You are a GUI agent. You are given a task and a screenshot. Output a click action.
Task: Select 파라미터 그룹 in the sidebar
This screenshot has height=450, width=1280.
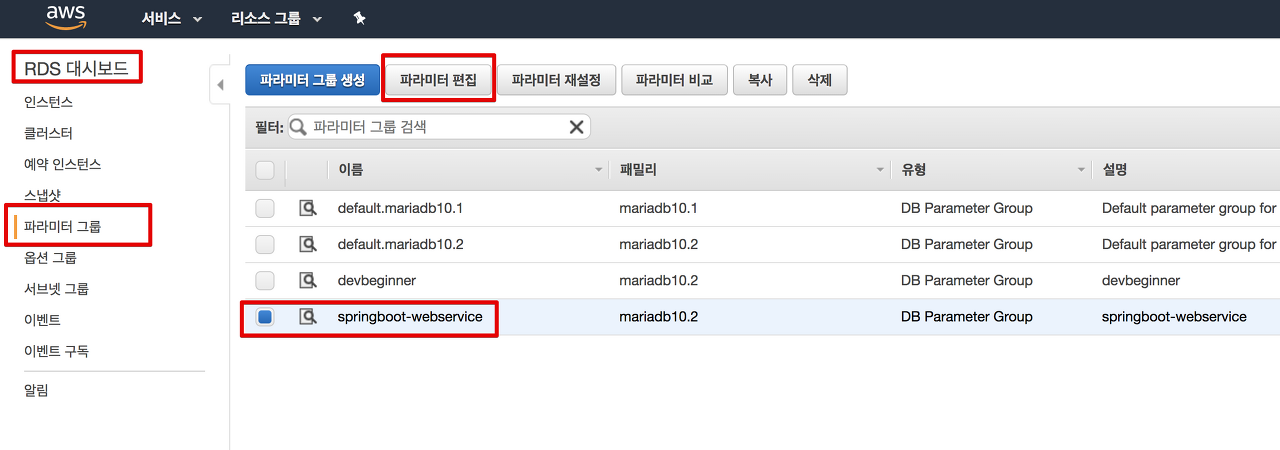pos(62,226)
